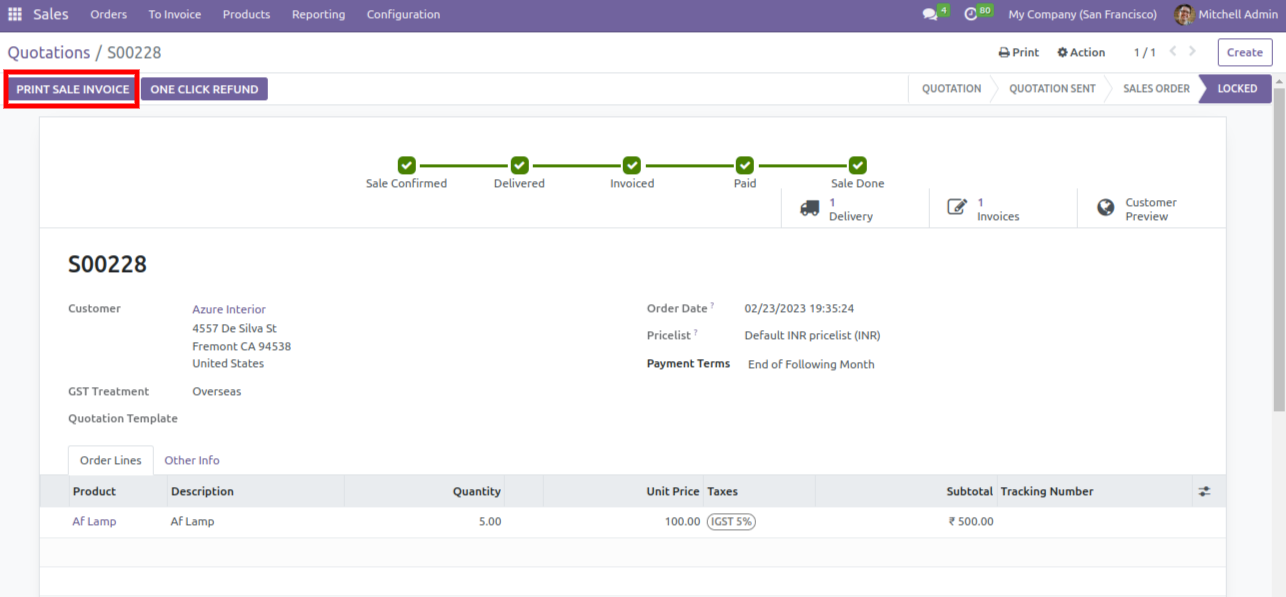Open the Reporting menu
Viewport: 1286px width, 597px height.
(318, 15)
